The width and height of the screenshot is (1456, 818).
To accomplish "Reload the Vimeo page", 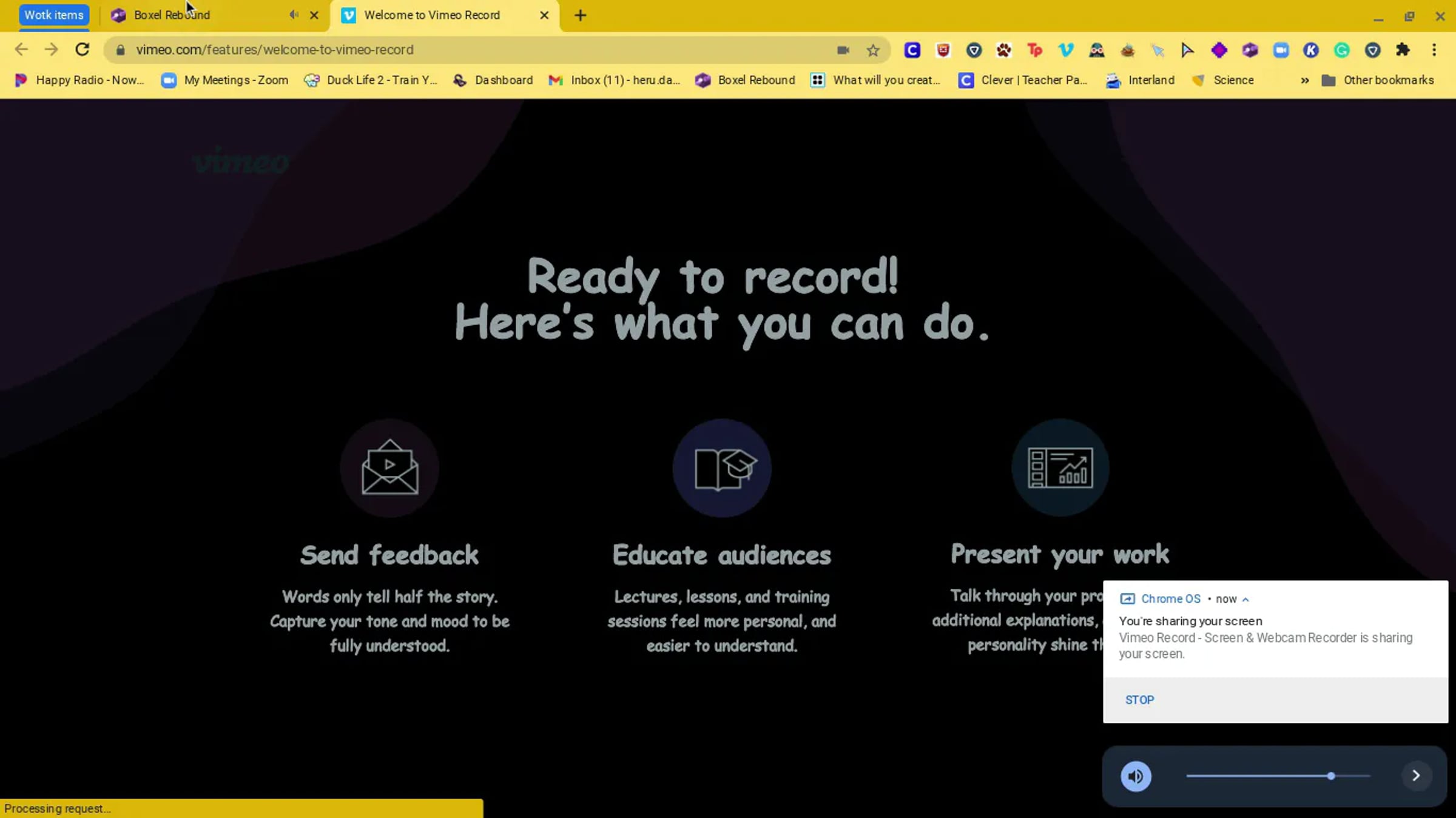I will [82, 50].
